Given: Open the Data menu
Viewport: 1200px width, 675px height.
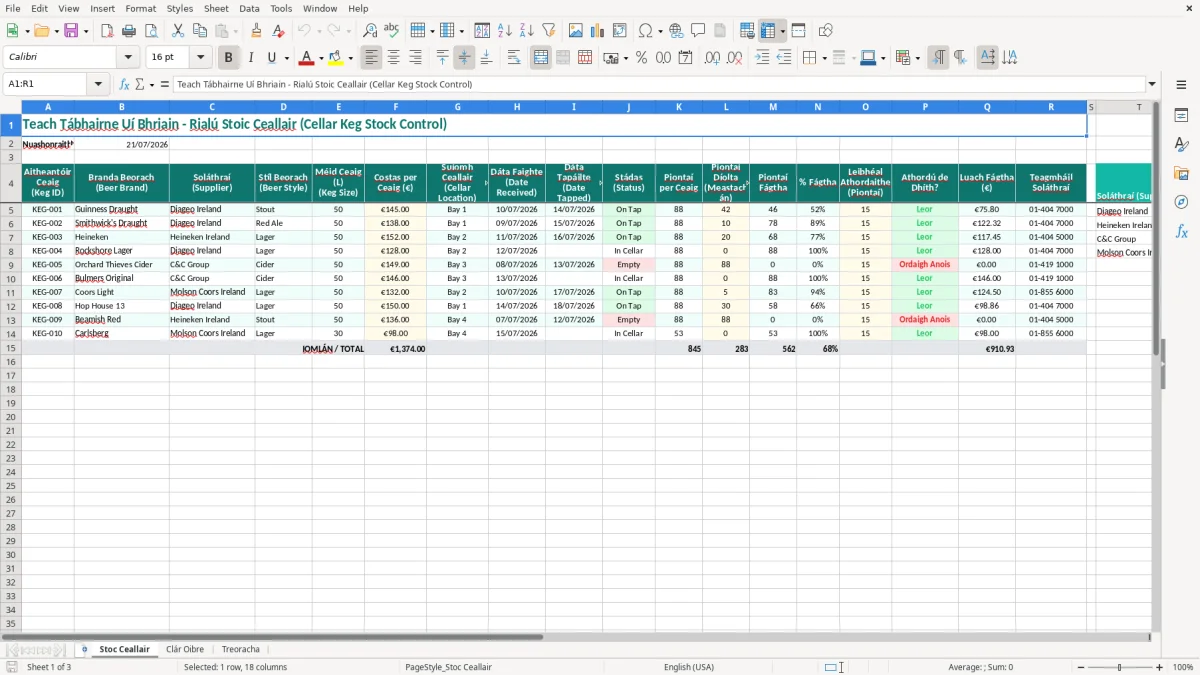Looking at the screenshot, I should (x=249, y=8).
